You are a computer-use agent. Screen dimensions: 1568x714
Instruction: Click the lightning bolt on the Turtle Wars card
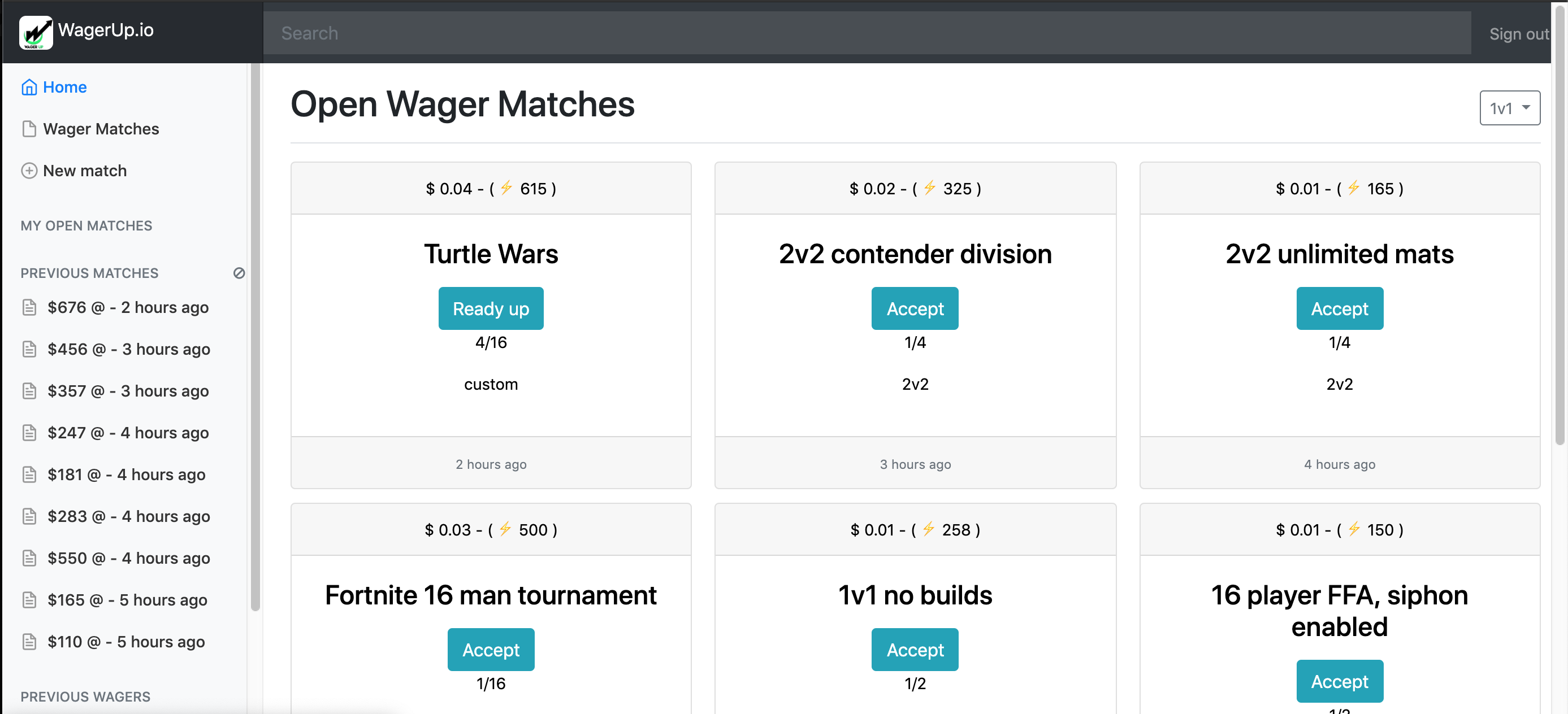(506, 188)
